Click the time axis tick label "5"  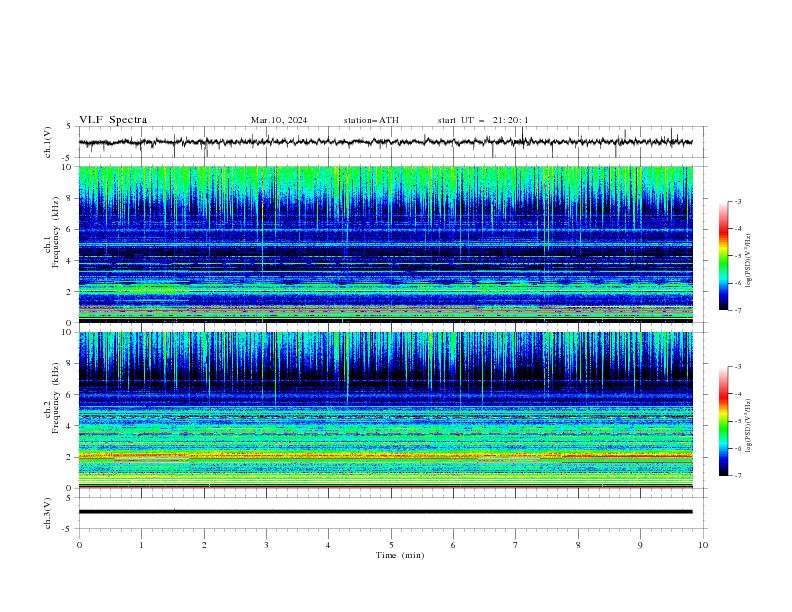391,545
